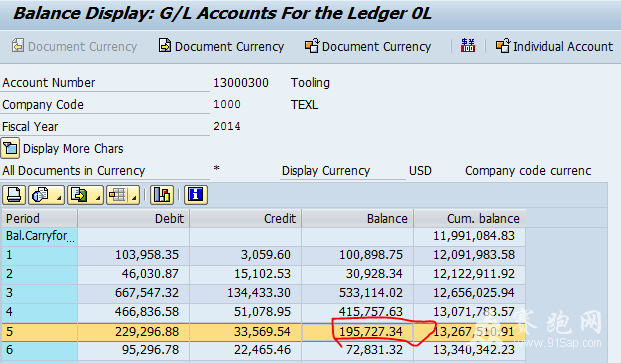The height and width of the screenshot is (363, 621).
Task: Open the Individual Account button
Action: pyautogui.click(x=554, y=46)
